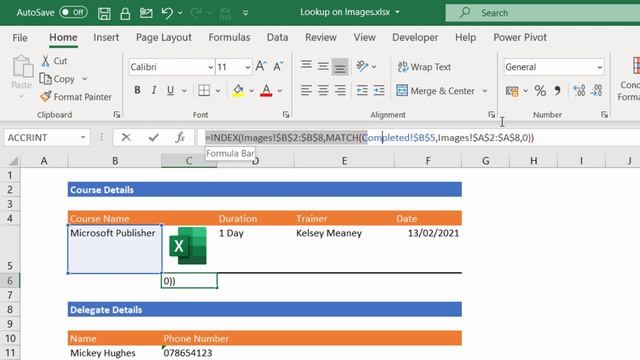640x360 pixels.
Task: Click the Accounting Number Format icon
Action: 512,91
